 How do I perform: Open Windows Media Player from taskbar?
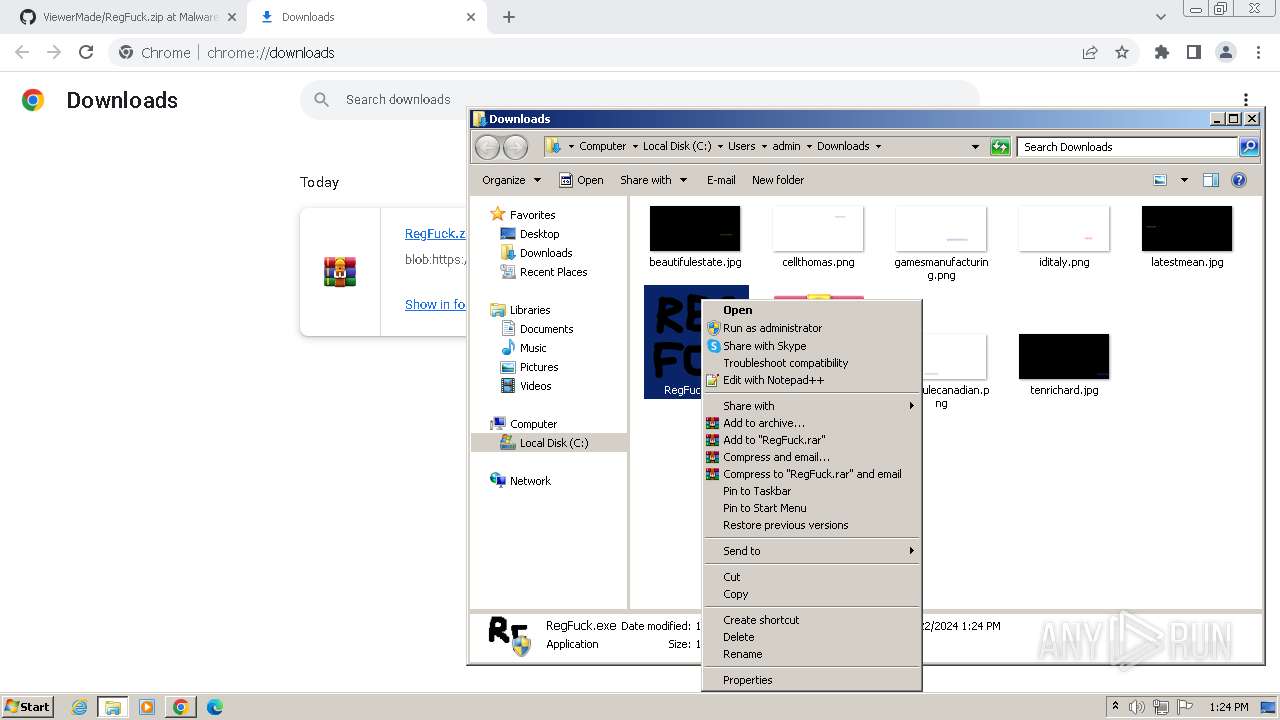point(147,707)
